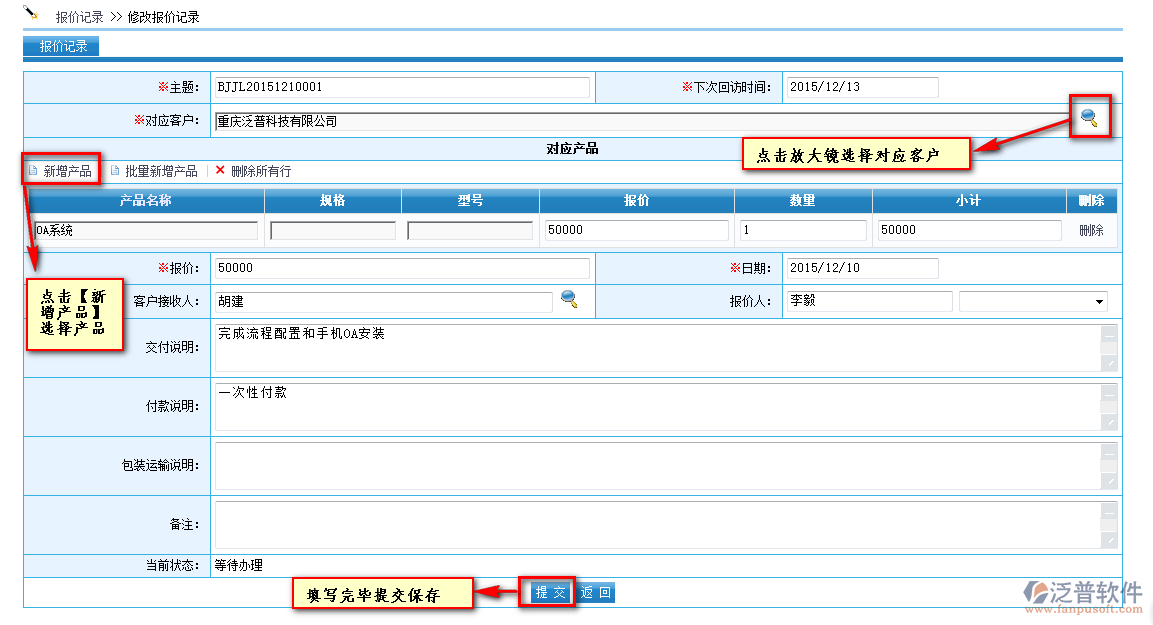1153x625 pixels.
Task: Click 批量新增产品 to batch add products
Action: pos(160,171)
